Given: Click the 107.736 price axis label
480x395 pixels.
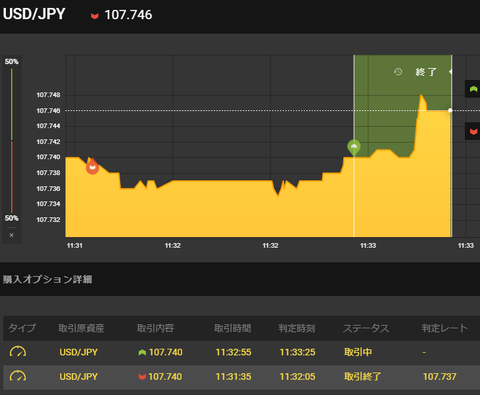Looking at the screenshot, I should click(x=48, y=189).
